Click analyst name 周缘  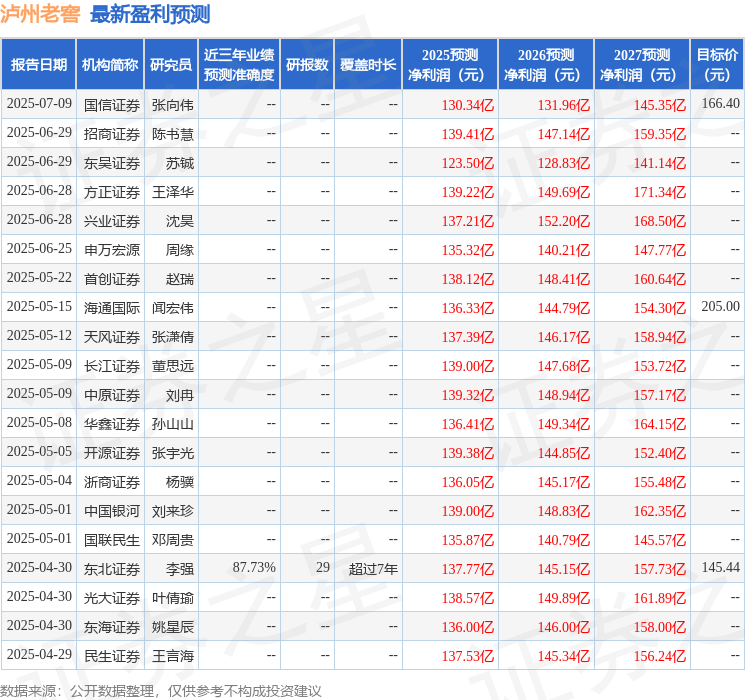pyautogui.click(x=180, y=250)
